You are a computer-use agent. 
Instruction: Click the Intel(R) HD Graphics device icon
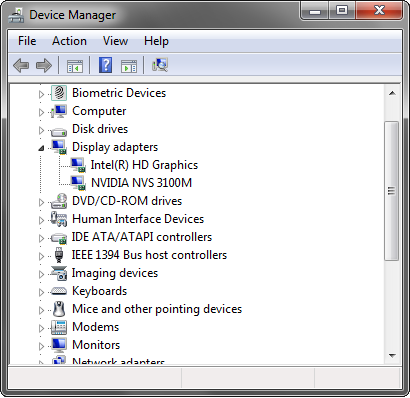[x=78, y=165]
